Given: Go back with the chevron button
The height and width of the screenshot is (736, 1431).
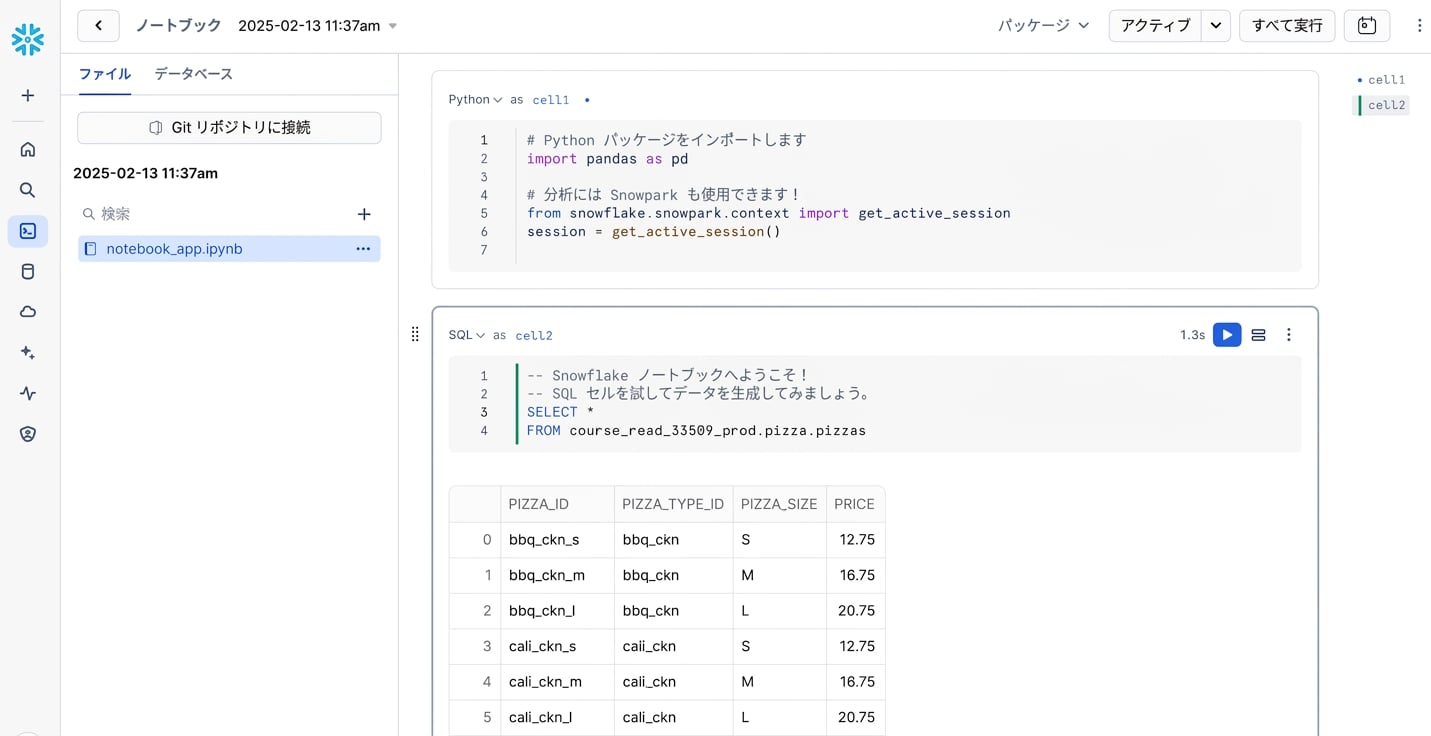Looking at the screenshot, I should click(x=98, y=26).
